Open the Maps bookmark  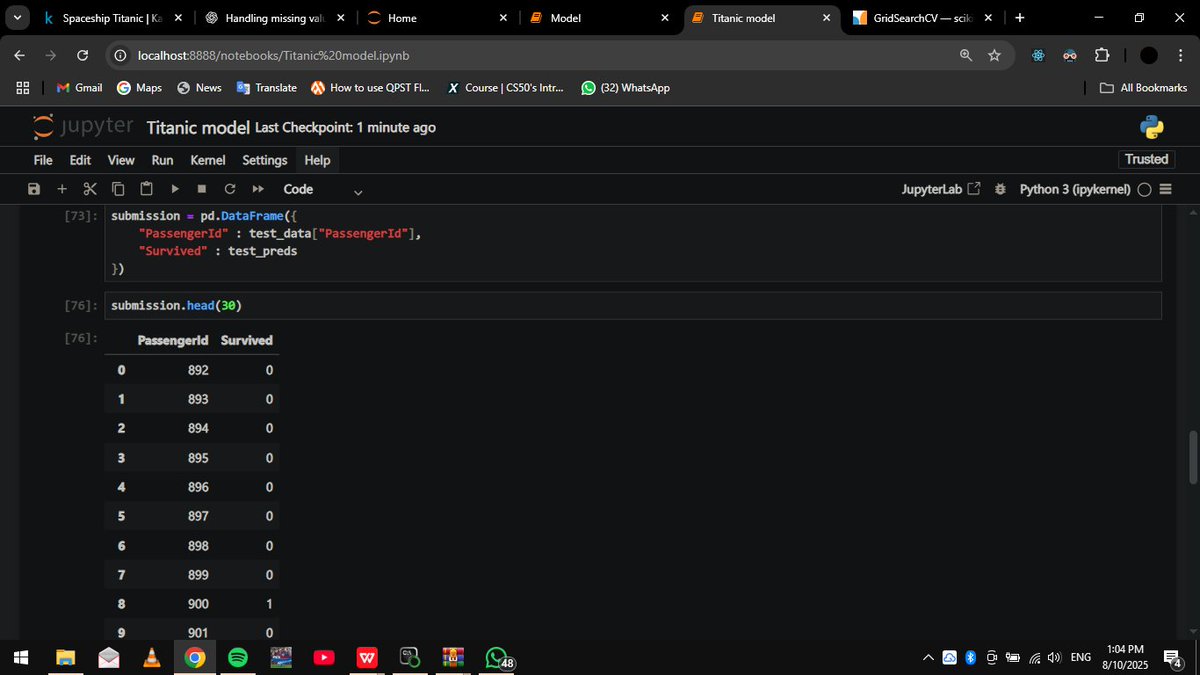pyautogui.click(x=139, y=88)
